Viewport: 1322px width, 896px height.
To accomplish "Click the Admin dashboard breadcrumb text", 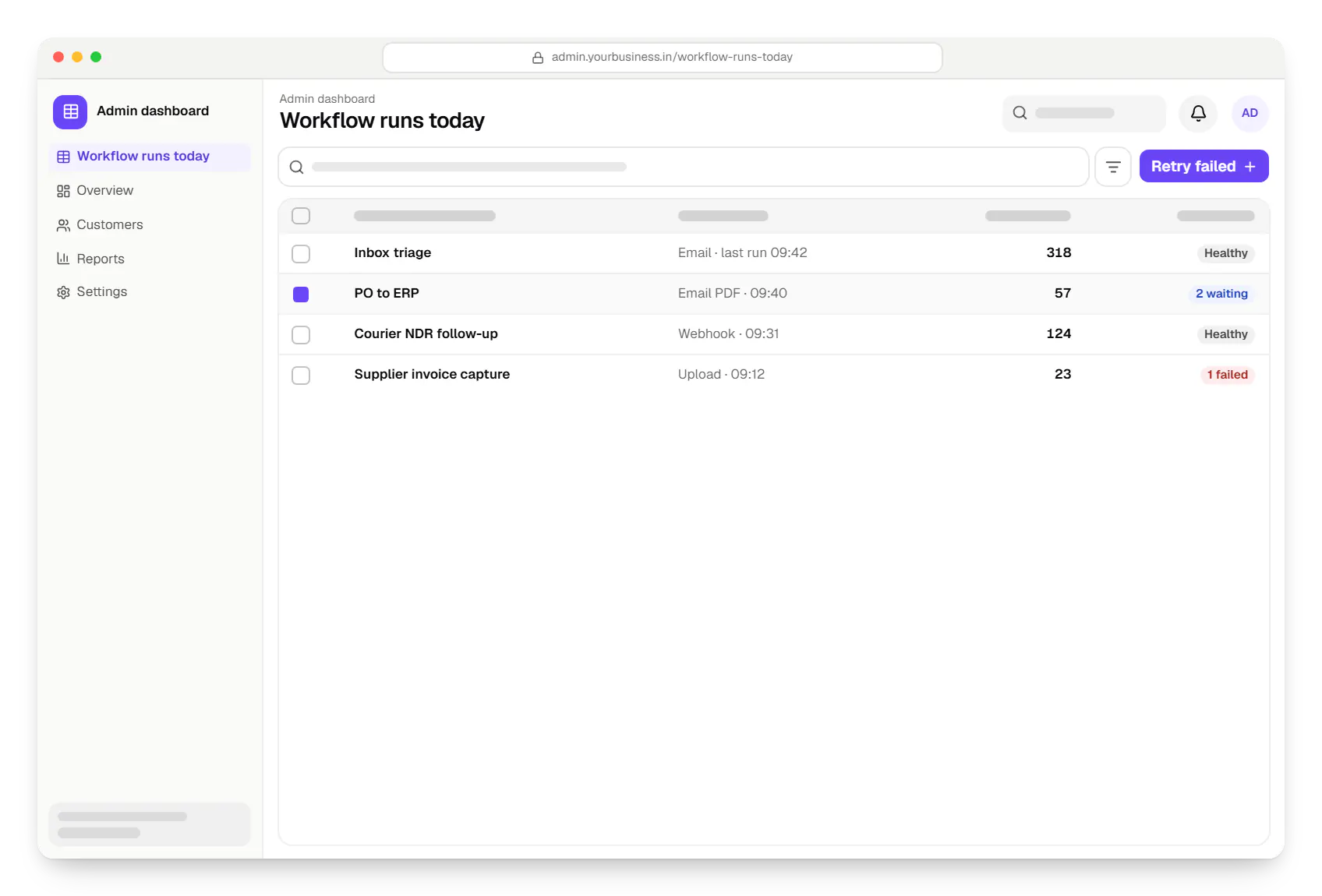I will 327,99.
